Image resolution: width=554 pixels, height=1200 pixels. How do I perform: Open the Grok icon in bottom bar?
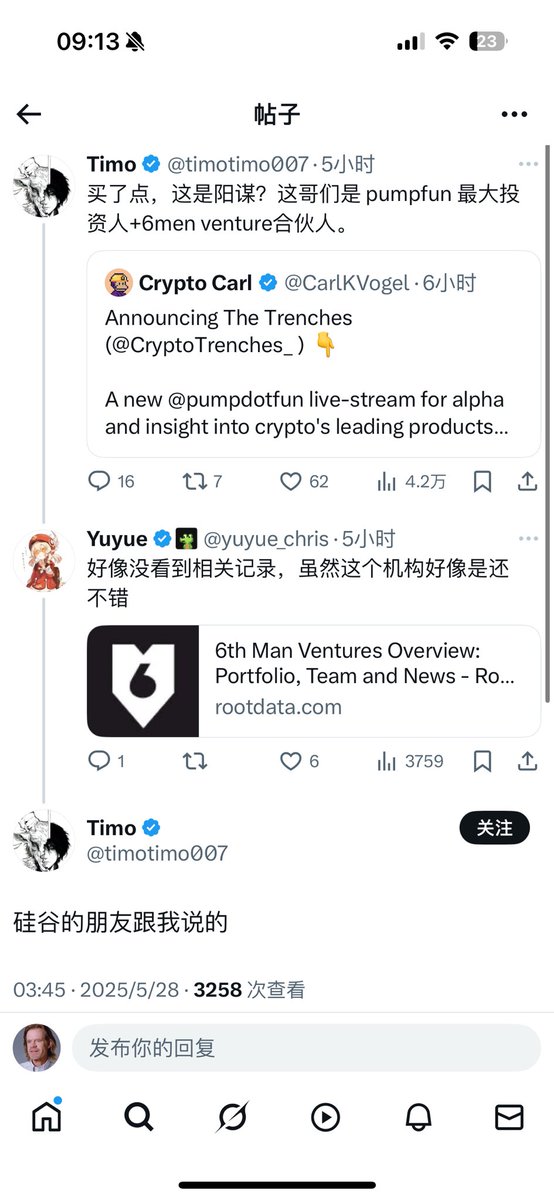(x=232, y=1116)
